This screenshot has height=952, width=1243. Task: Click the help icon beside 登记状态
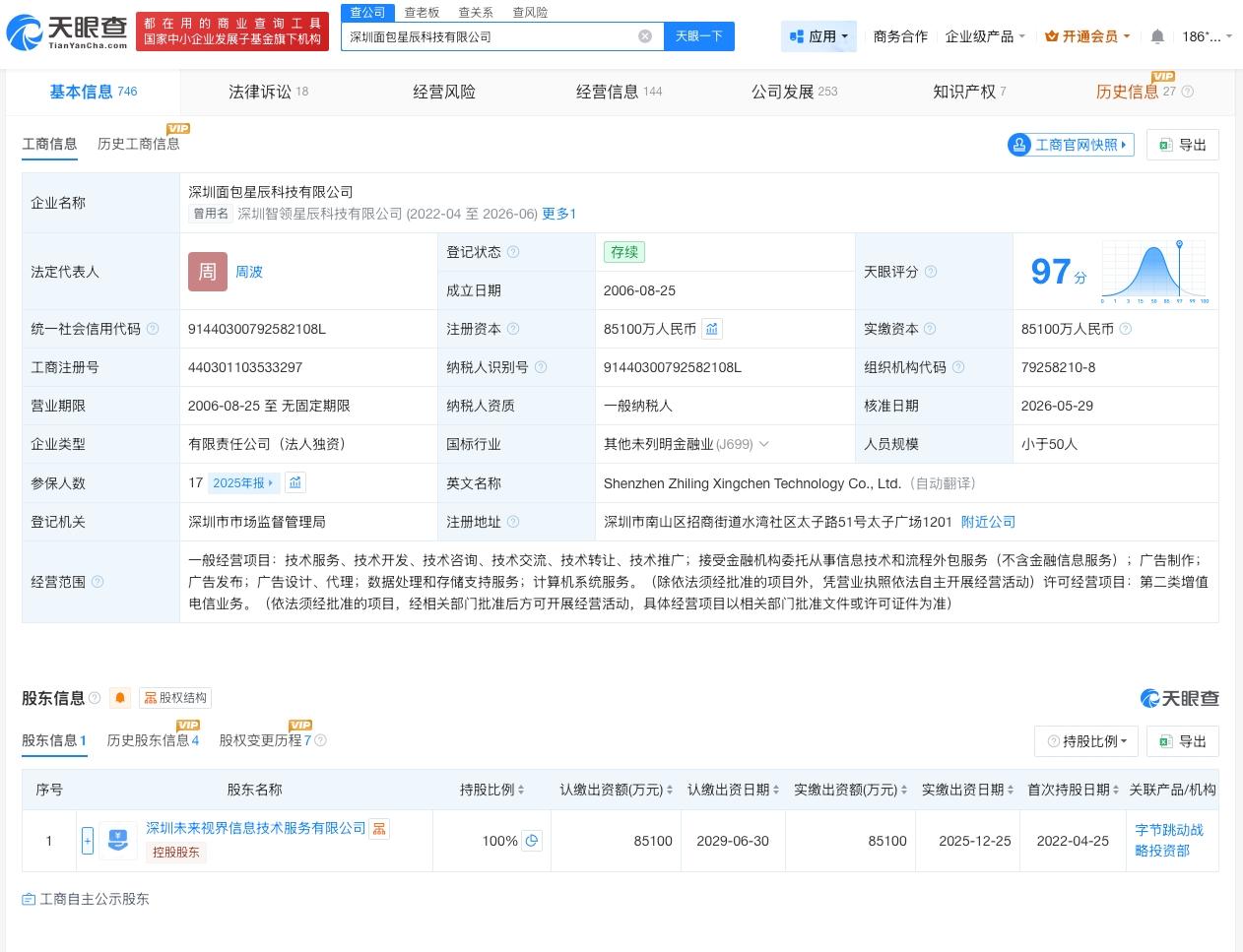513,252
